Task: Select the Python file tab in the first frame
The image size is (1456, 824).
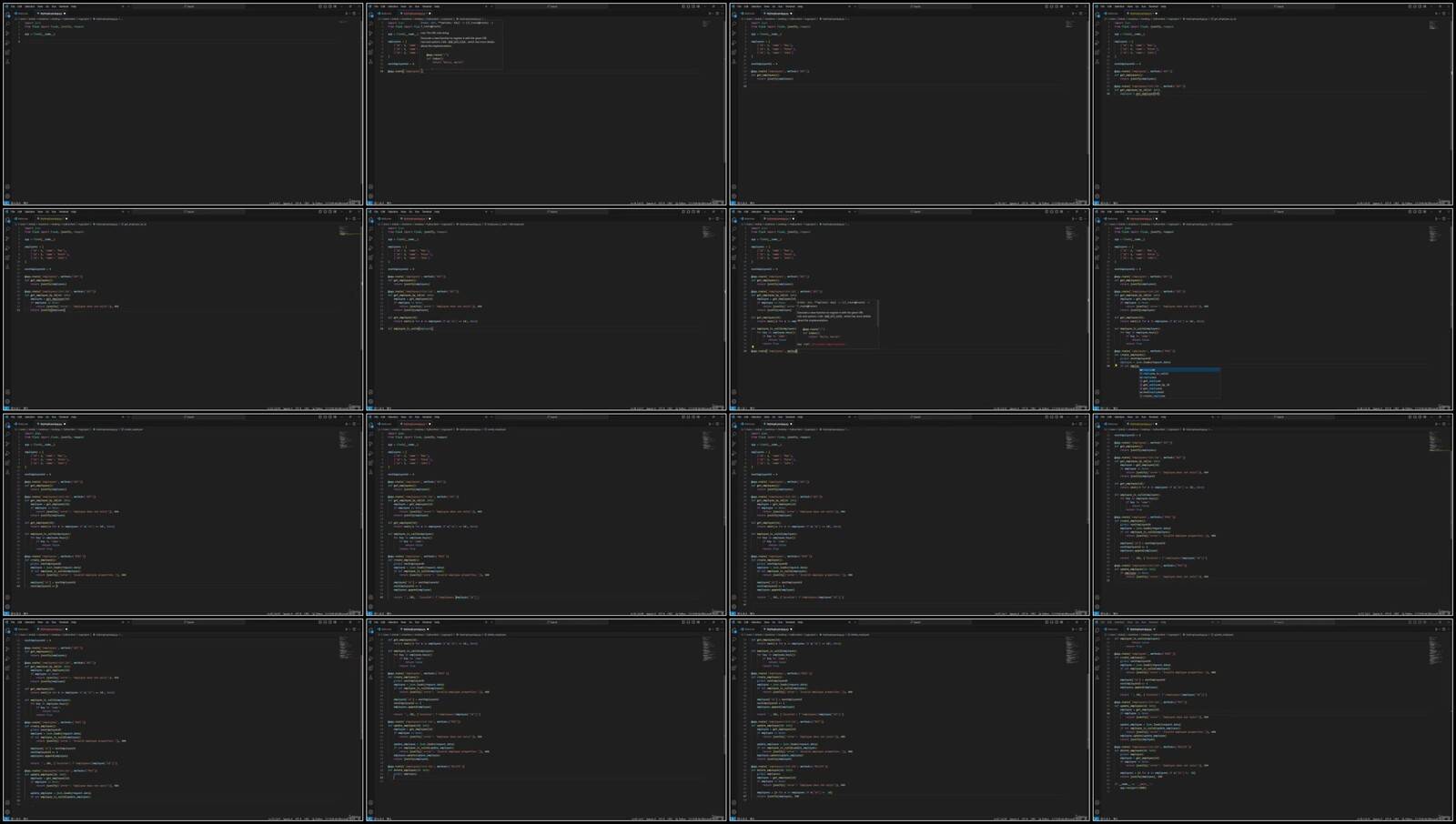Action: coord(52,14)
